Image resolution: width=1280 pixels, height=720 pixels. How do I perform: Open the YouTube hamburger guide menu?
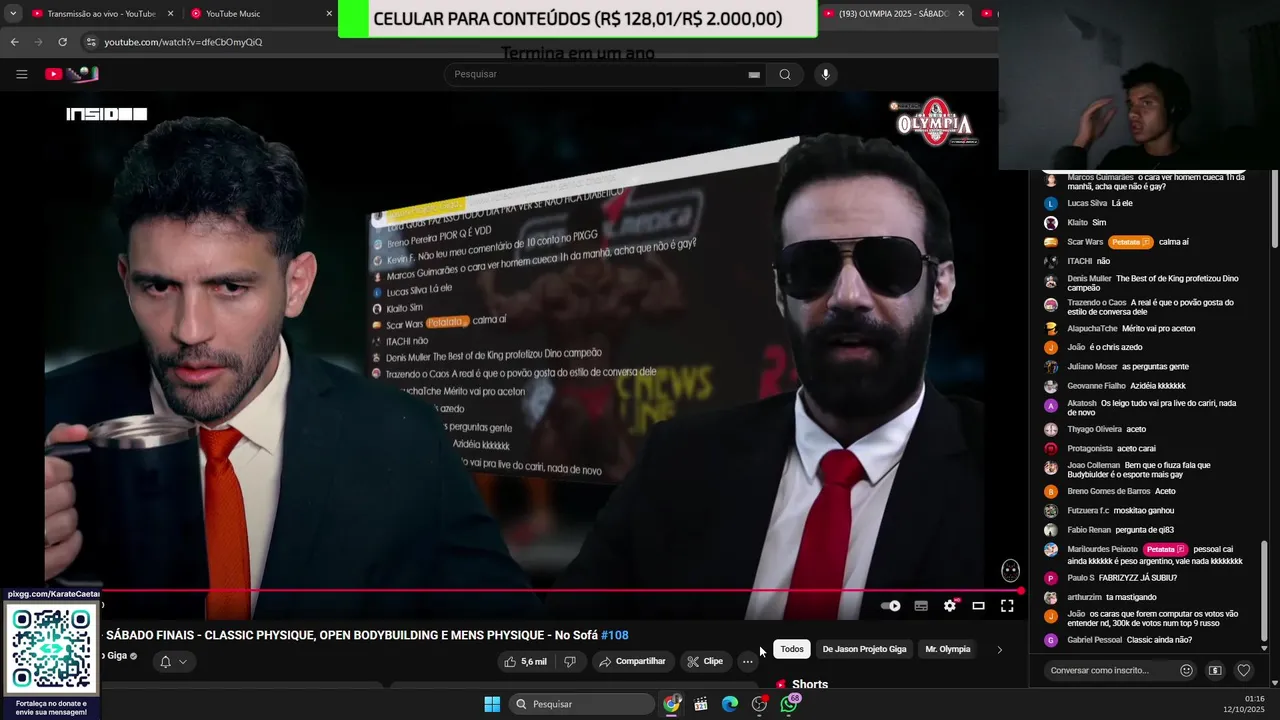21,74
